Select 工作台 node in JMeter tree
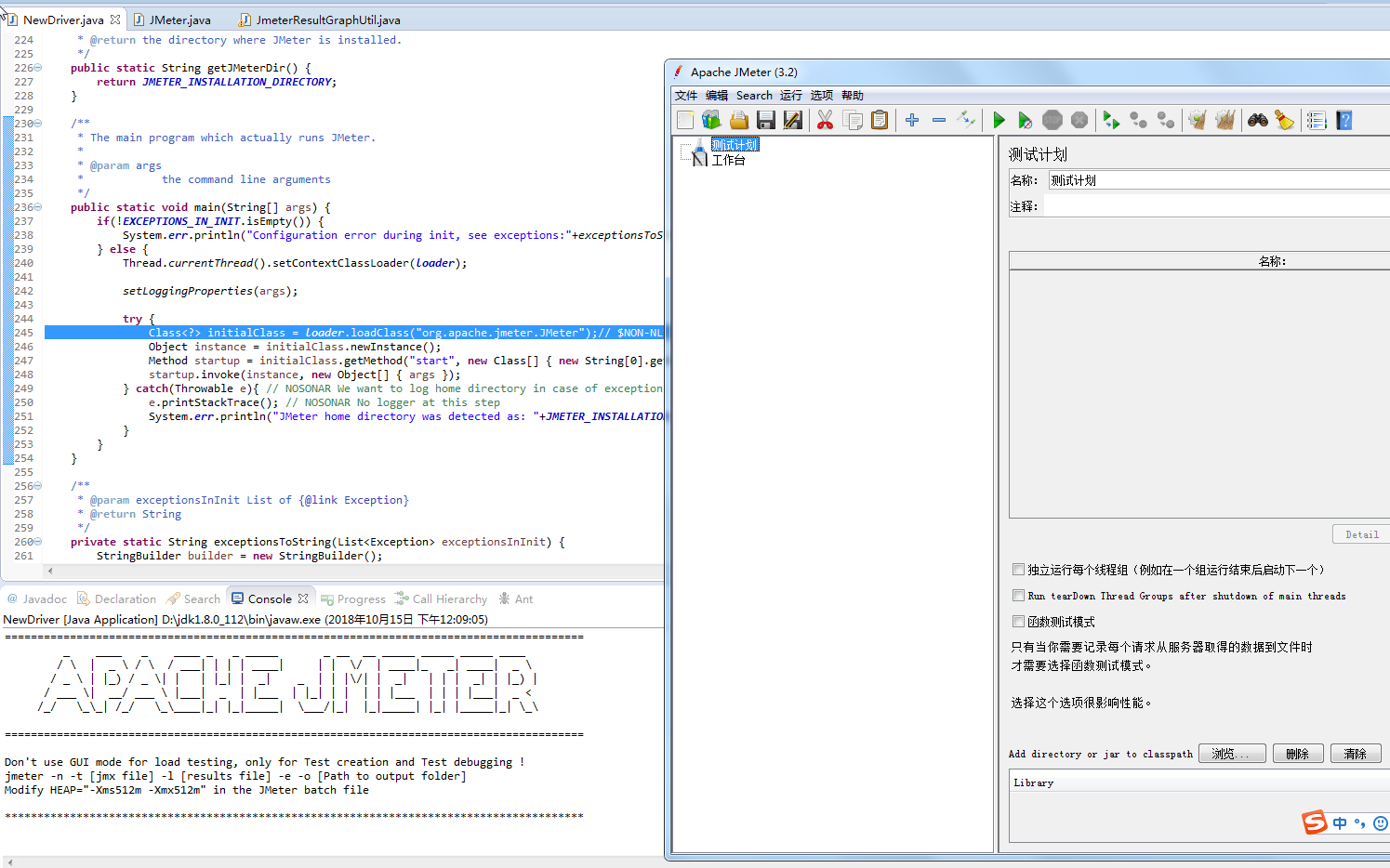The image size is (1390, 868). 728,160
